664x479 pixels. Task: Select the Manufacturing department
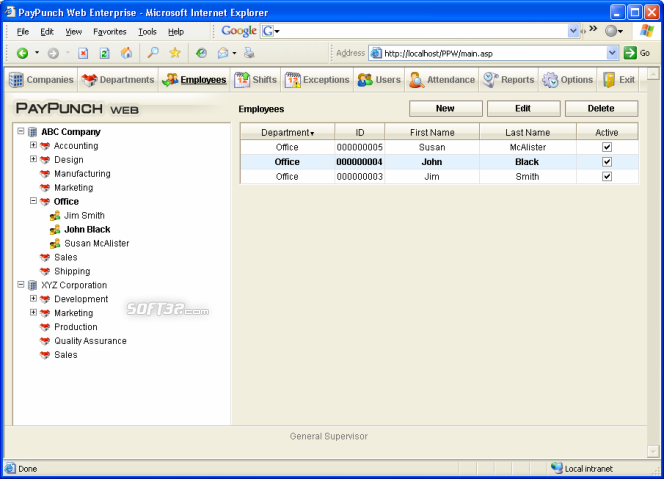[x=82, y=174]
